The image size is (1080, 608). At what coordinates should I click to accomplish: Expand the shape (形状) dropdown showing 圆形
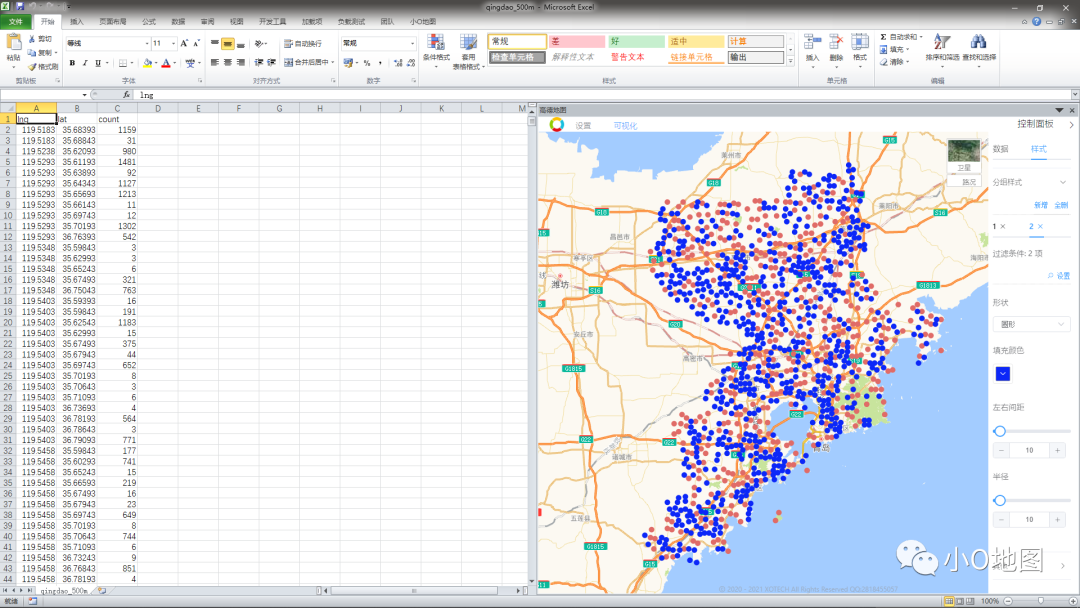pos(1031,324)
